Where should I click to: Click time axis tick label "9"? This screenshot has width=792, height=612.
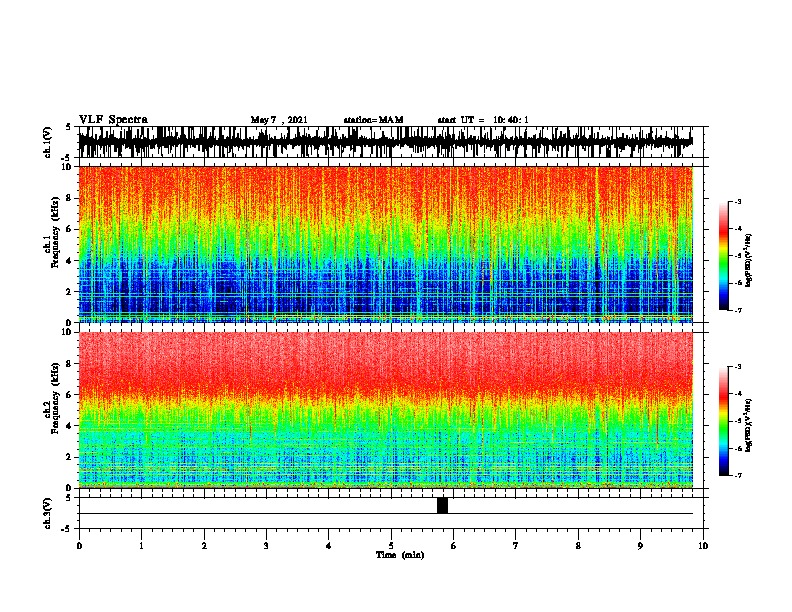click(x=640, y=545)
